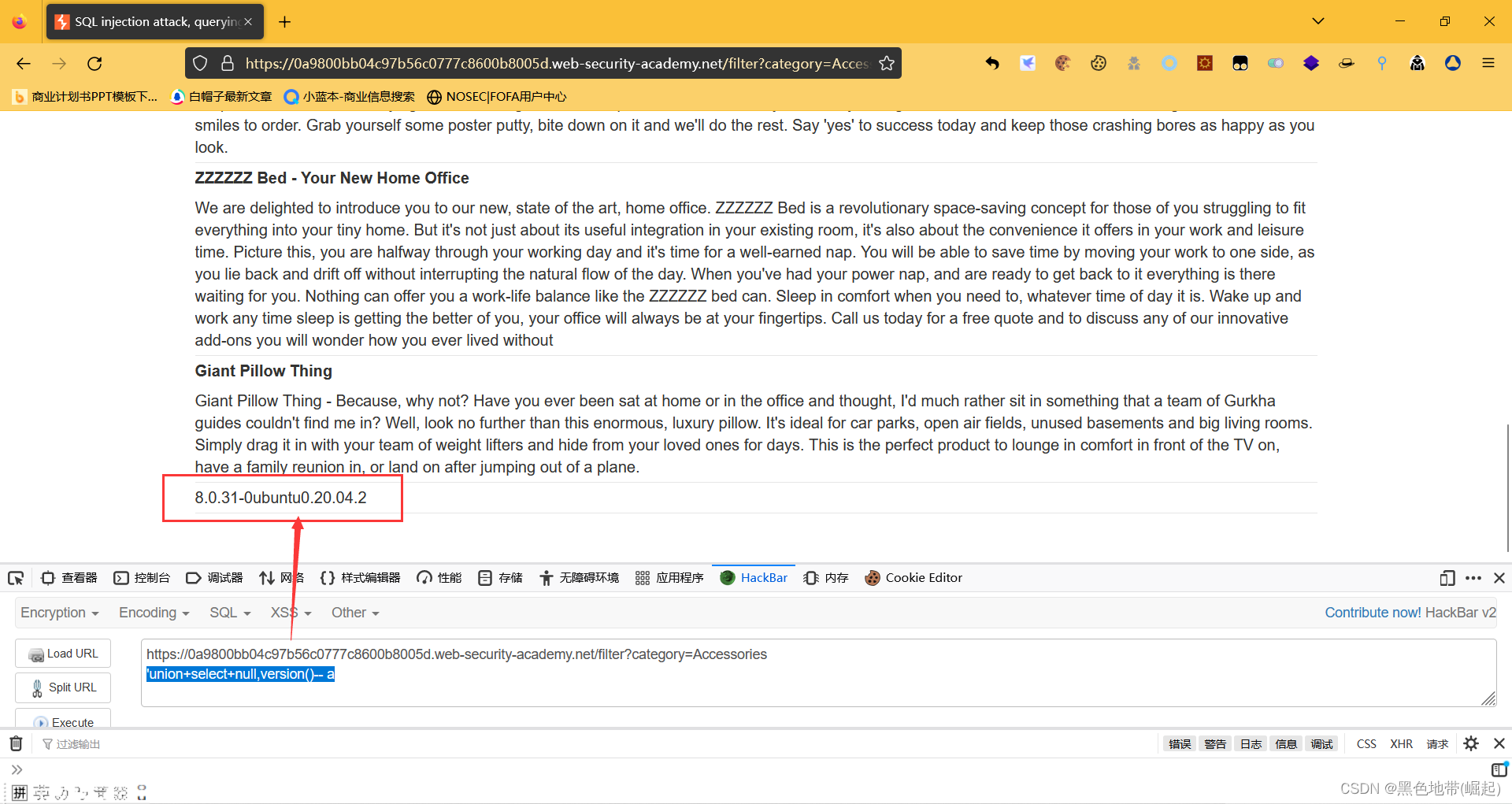Toggle the 请求 console filter

pos(1437,744)
